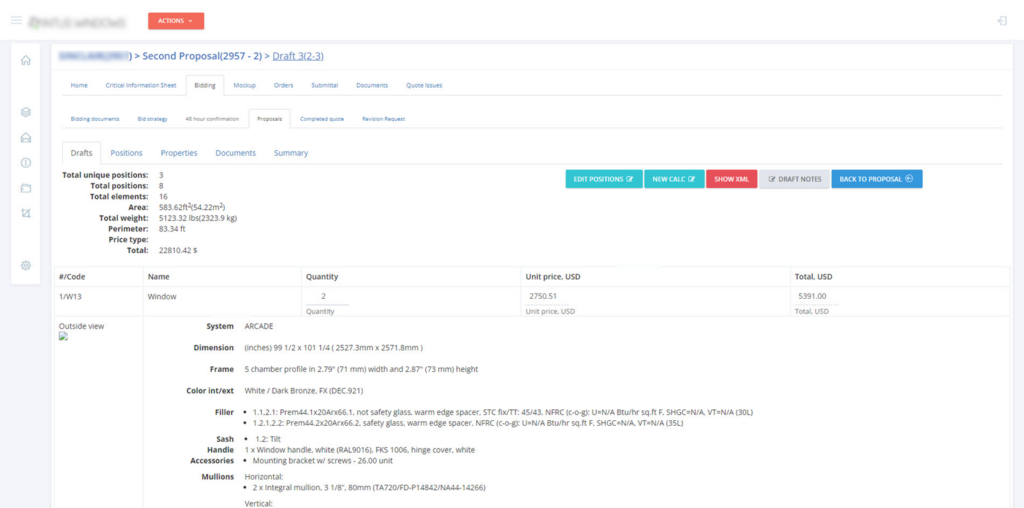
Task: Expand the Actions dropdown button
Action: pos(176,21)
